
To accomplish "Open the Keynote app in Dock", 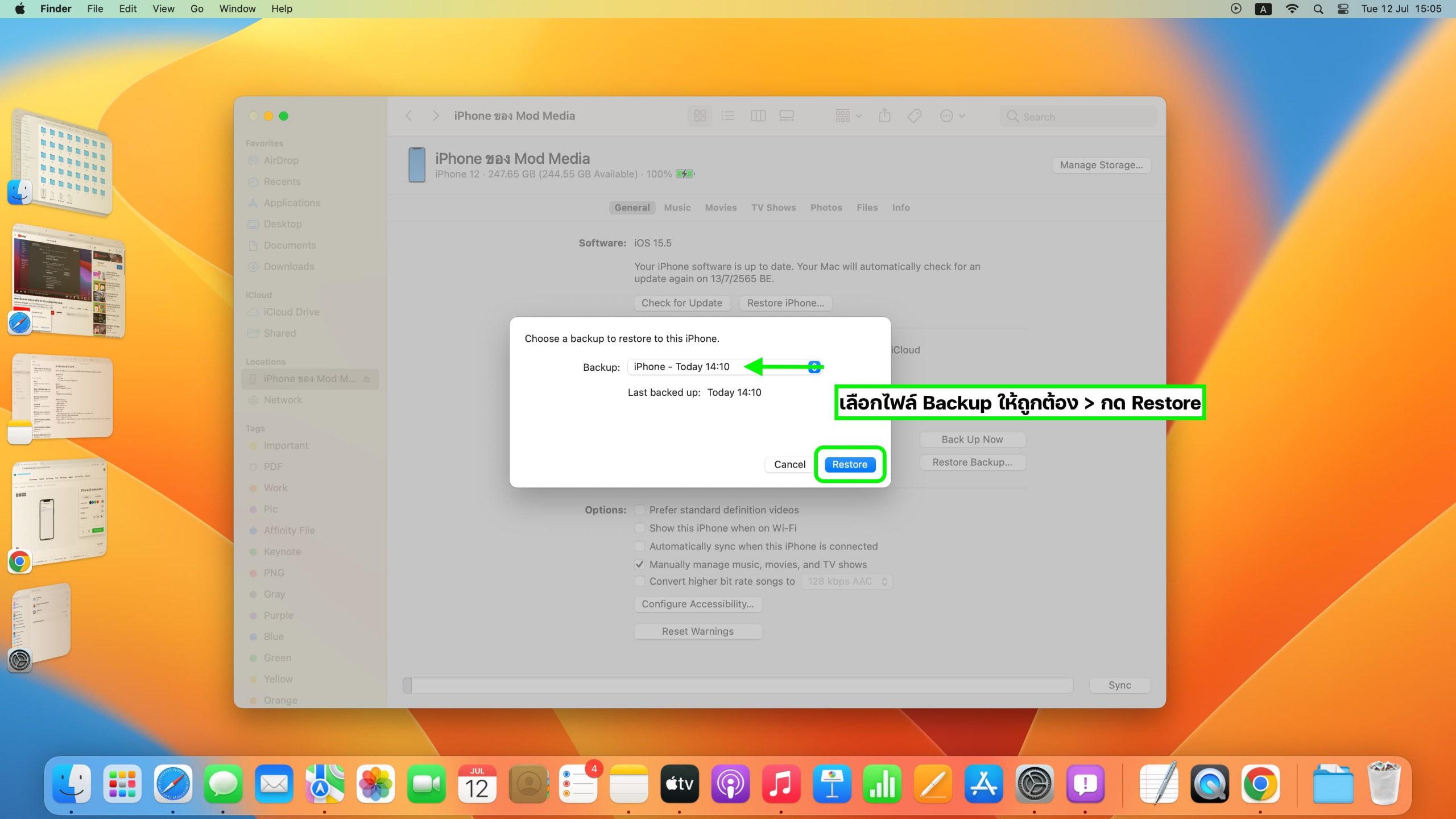I will pos(832,784).
